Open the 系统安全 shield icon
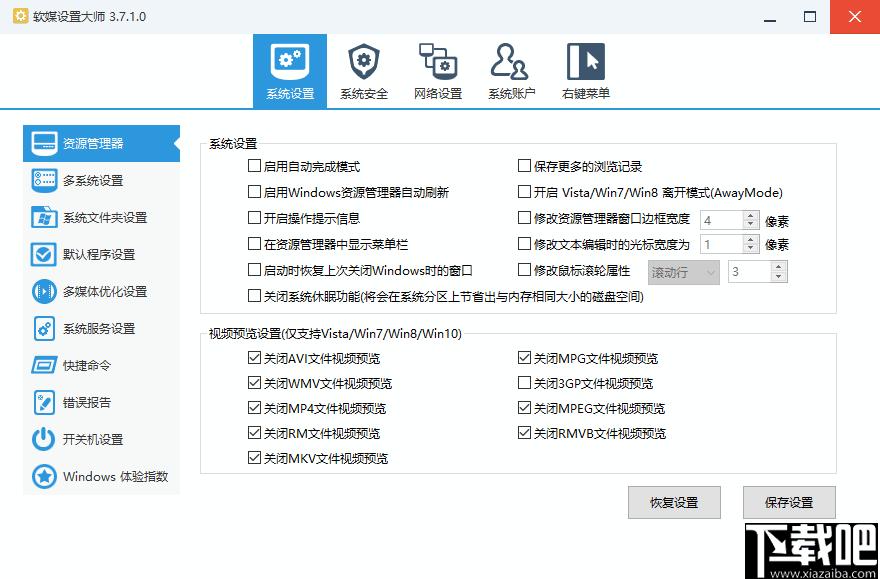Image resolution: width=880 pixels, height=579 pixels. point(364,61)
